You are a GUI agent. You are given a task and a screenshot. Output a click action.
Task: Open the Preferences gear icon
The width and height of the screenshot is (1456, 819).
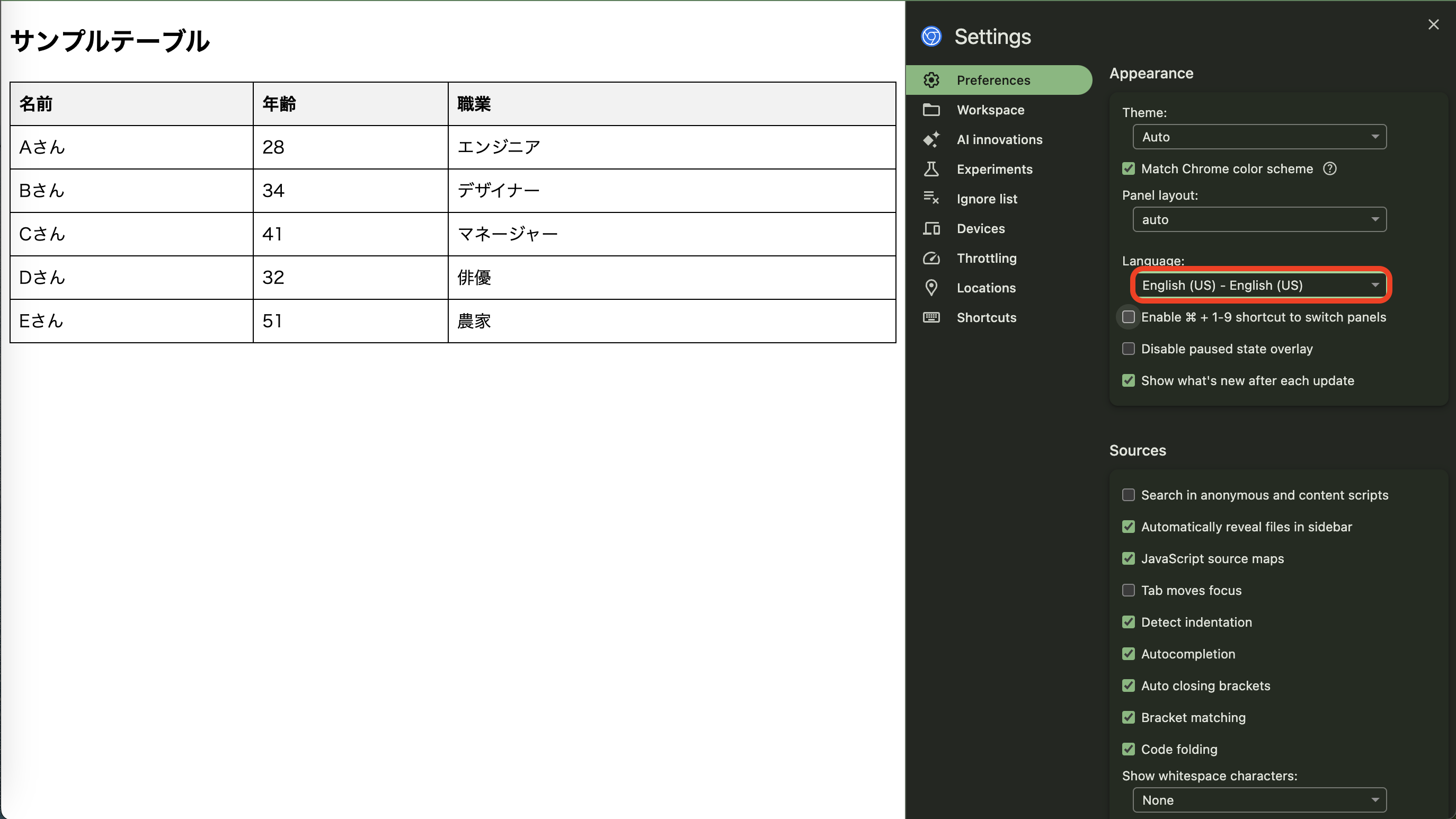point(931,79)
